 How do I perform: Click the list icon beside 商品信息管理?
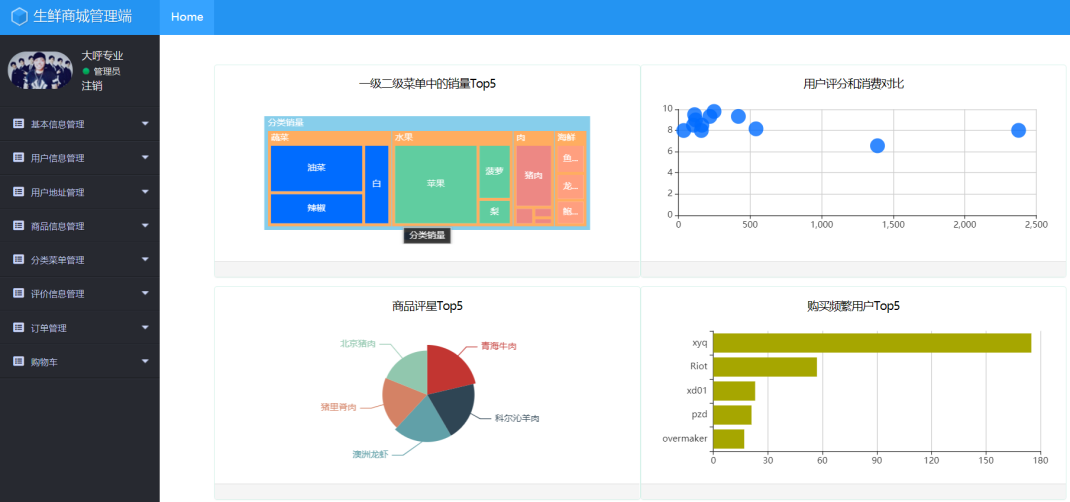coord(18,226)
